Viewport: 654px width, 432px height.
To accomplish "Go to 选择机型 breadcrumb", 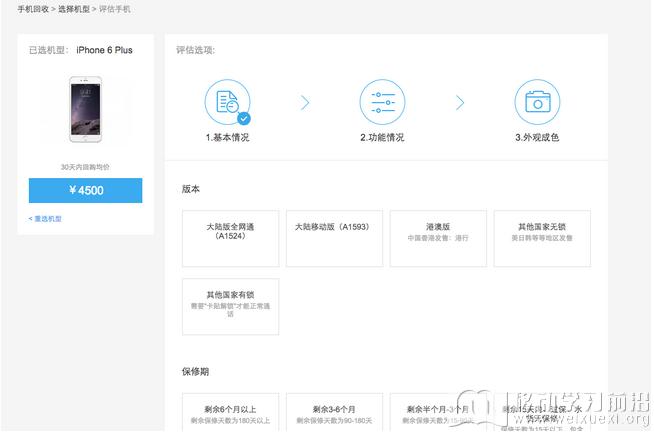I will 74,9.
